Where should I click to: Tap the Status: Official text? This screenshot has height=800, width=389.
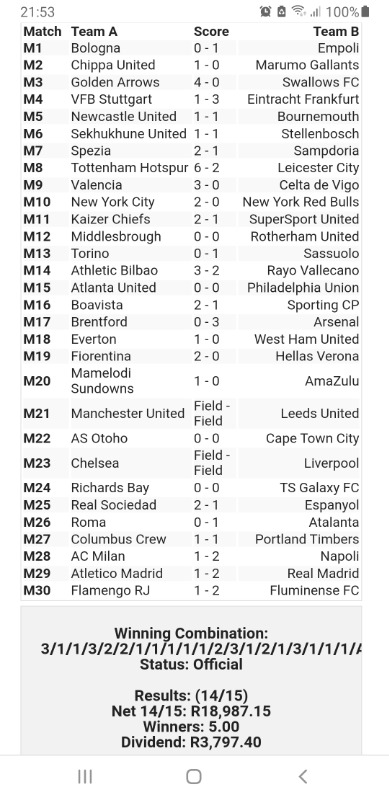pyautogui.click(x=191, y=664)
